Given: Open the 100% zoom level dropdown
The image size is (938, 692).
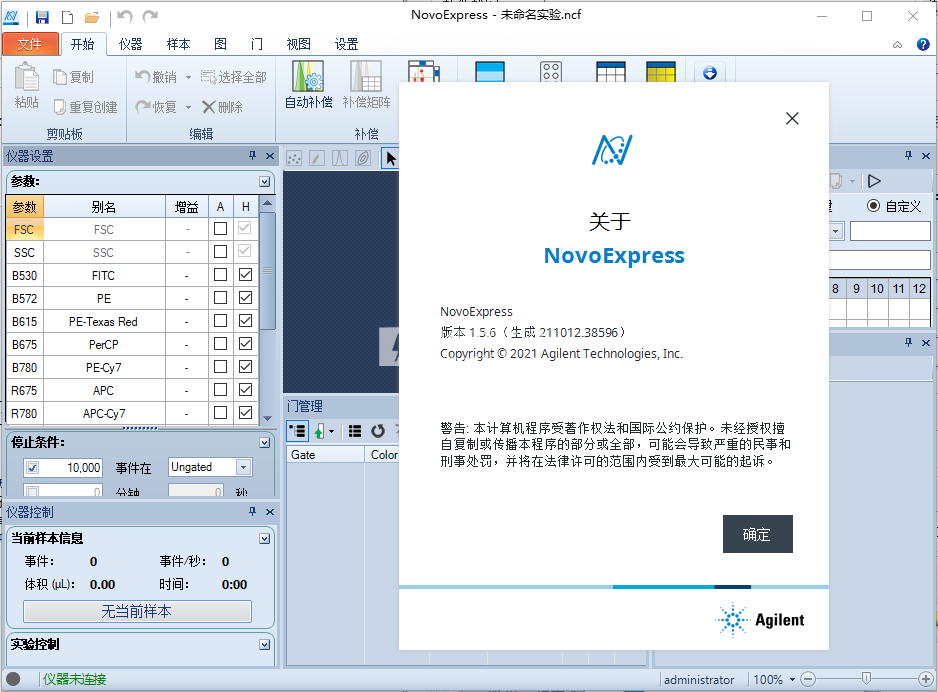Looking at the screenshot, I should [793, 679].
